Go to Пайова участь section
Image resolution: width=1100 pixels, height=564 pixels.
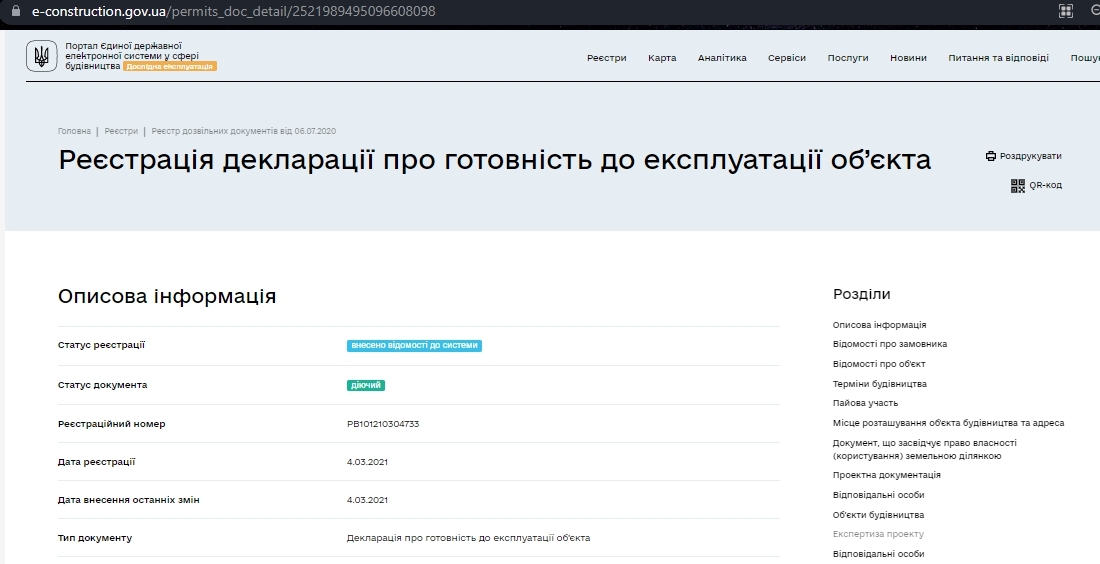(x=865, y=403)
